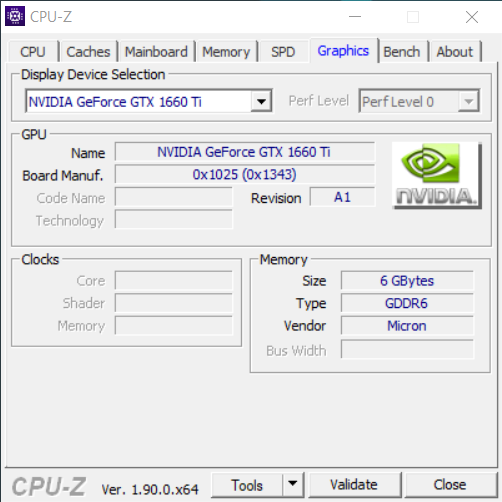Click the Board Manuf. label
The height and width of the screenshot is (502, 502).
63,176
